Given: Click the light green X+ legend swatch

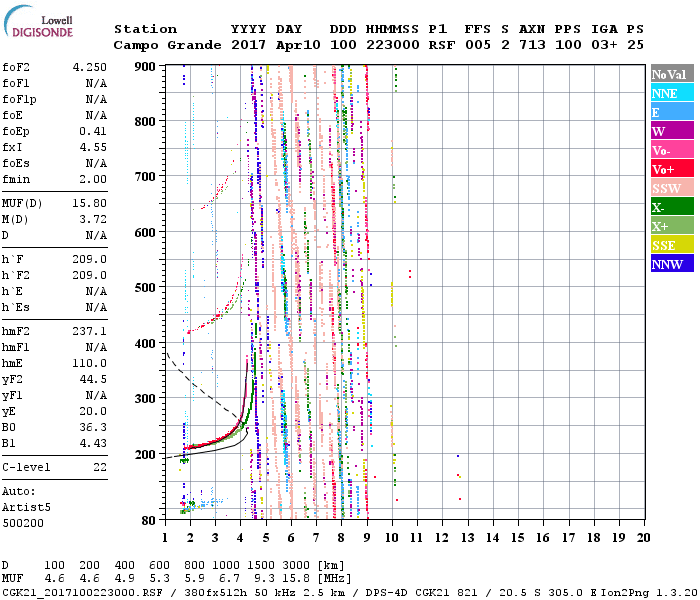Looking at the screenshot, I should (x=672, y=226).
